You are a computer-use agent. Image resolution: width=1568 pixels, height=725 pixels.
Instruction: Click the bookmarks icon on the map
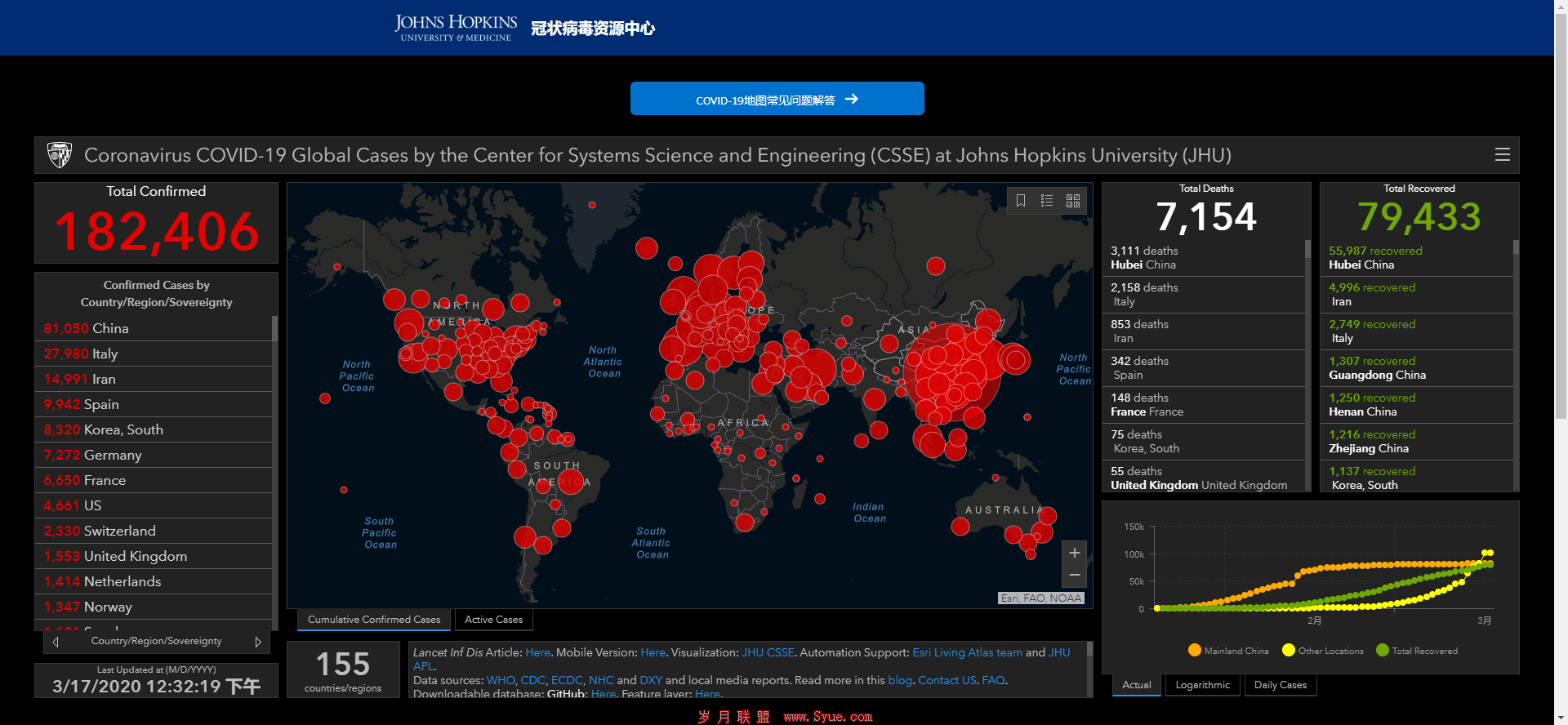coord(1021,201)
